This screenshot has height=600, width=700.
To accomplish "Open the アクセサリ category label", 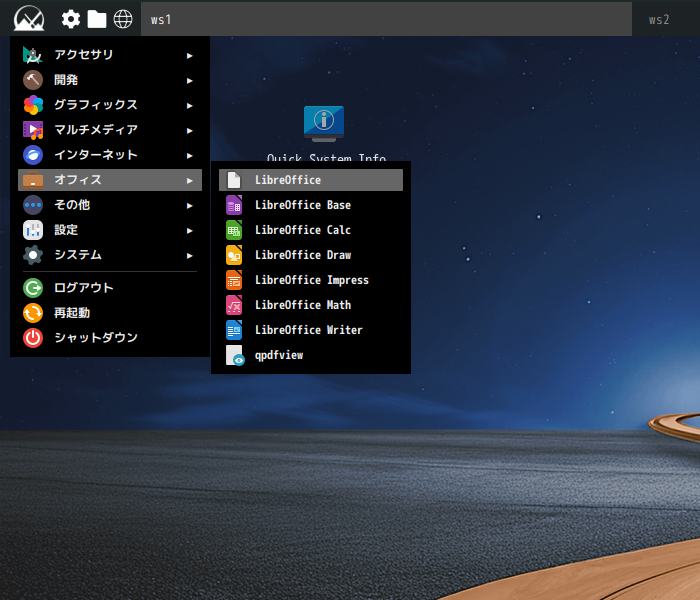I will tap(83, 55).
